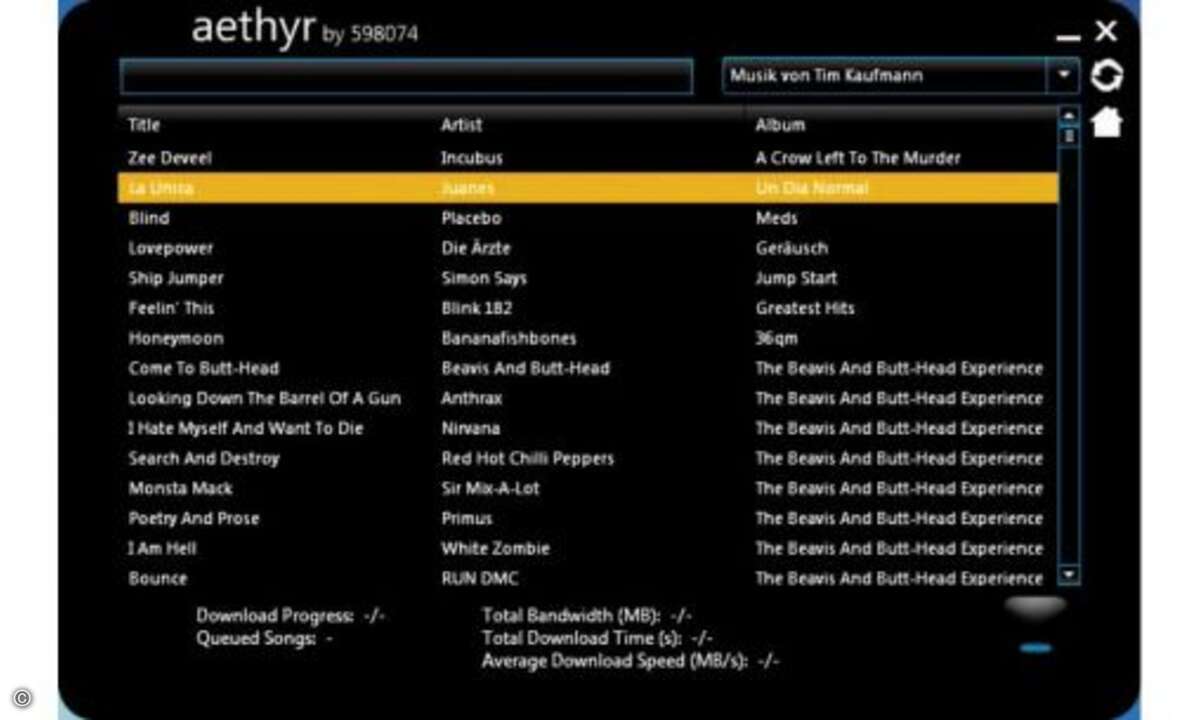Select the song Monsta Mack
This screenshot has height=720, width=1200.
pyautogui.click(x=180, y=488)
